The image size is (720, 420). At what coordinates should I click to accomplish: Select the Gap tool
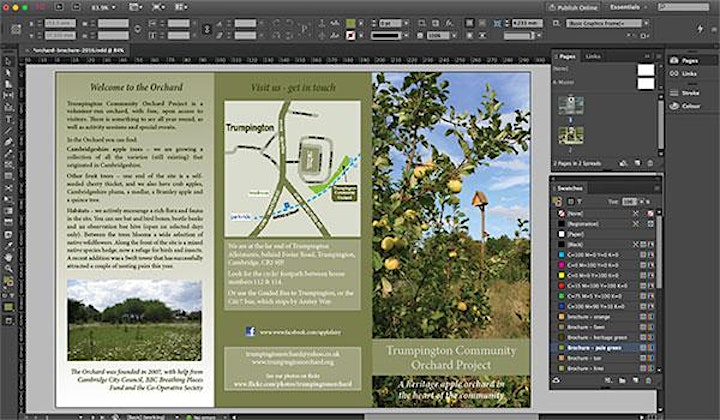(x=8, y=95)
